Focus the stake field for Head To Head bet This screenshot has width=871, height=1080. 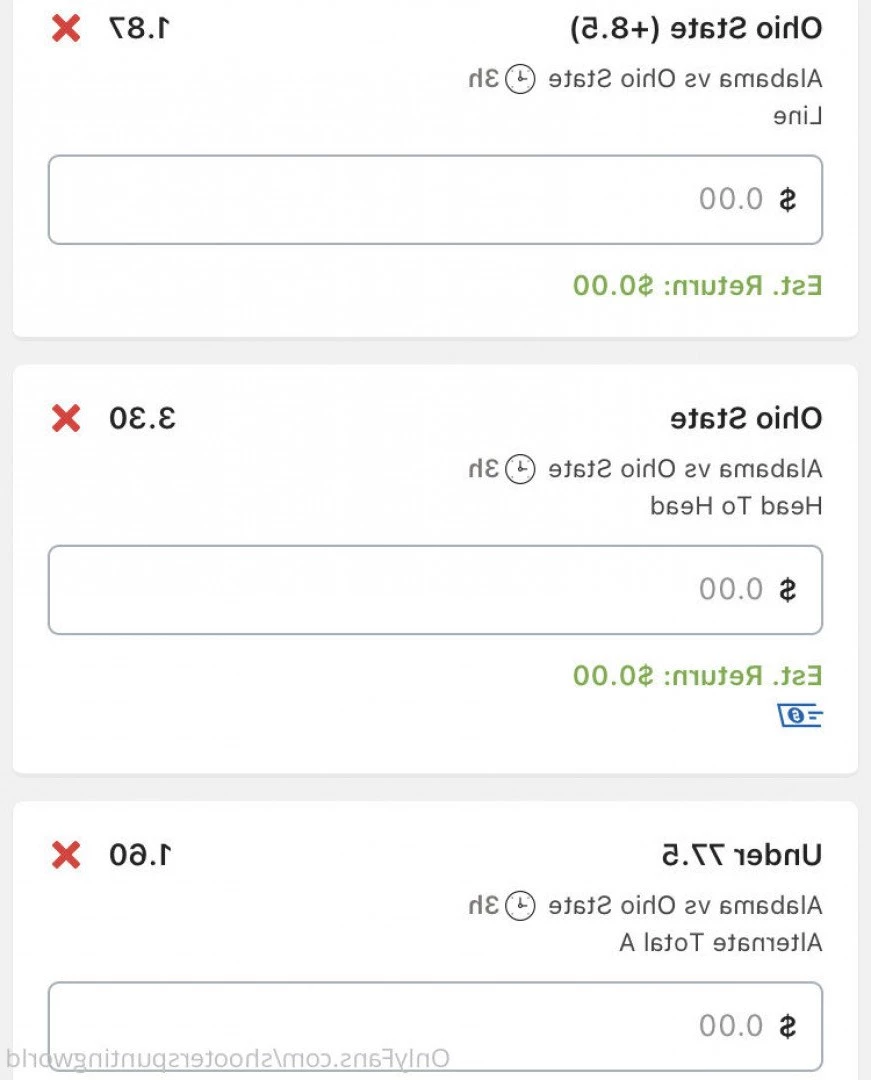click(435, 590)
